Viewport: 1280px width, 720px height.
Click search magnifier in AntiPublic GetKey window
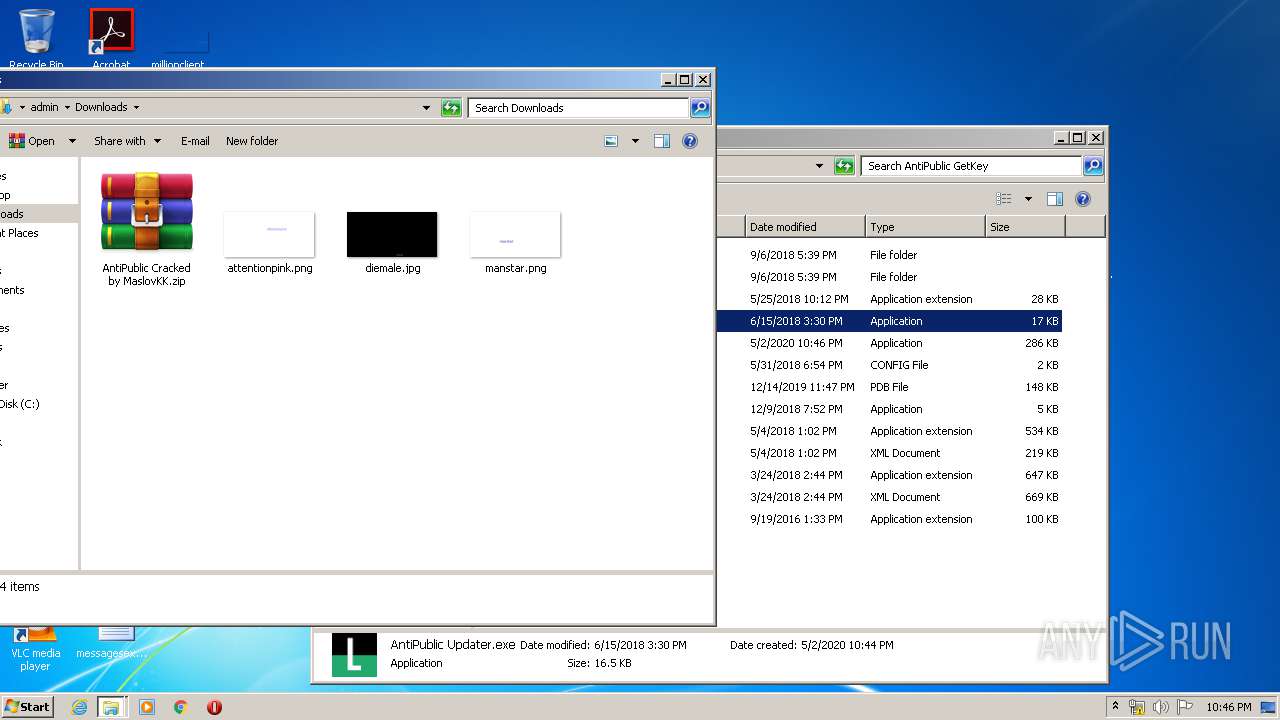(1093, 166)
